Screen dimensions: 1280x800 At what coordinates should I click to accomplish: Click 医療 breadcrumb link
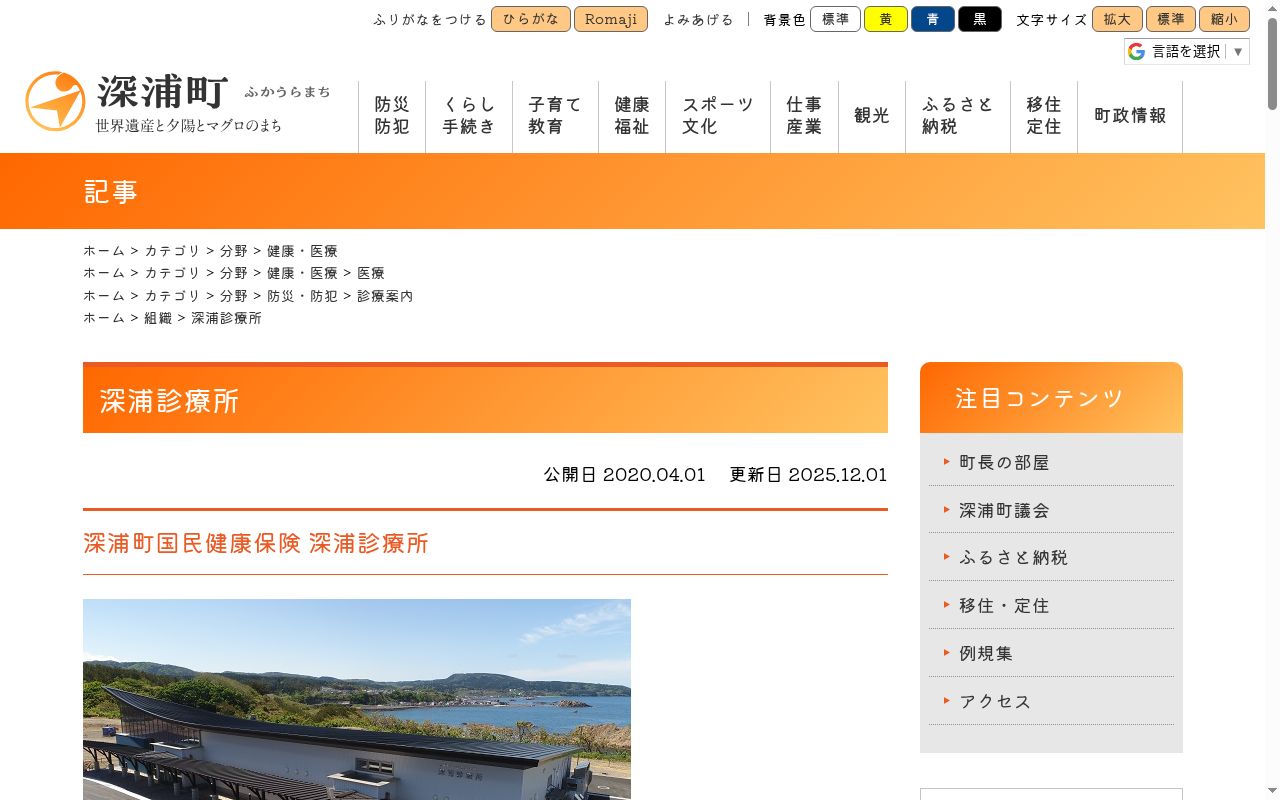pos(371,273)
